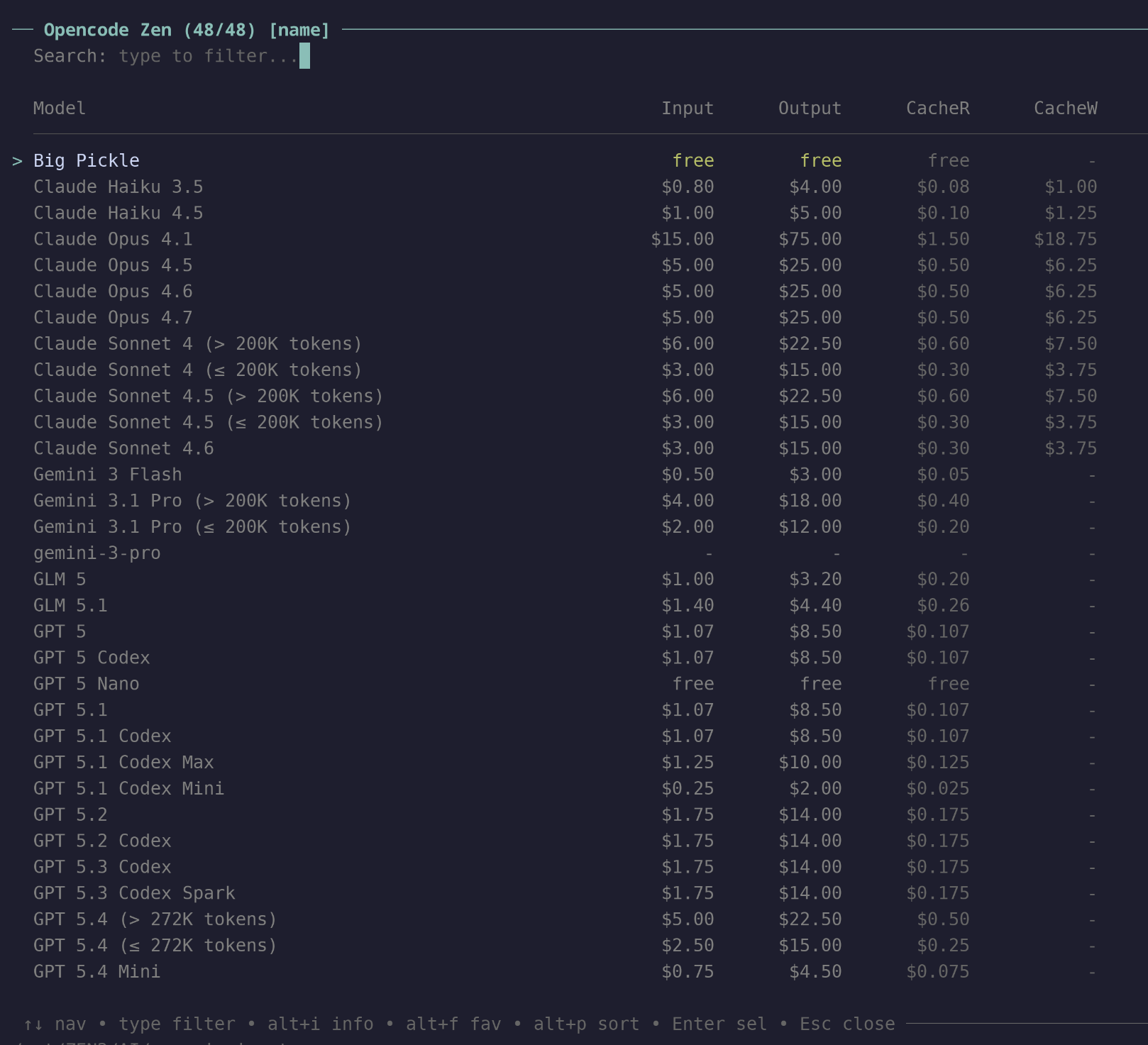Viewport: 1148px width, 1045px height.
Task: Select the GPT 5.1 Codex Max model
Action: pyautogui.click(x=565, y=763)
